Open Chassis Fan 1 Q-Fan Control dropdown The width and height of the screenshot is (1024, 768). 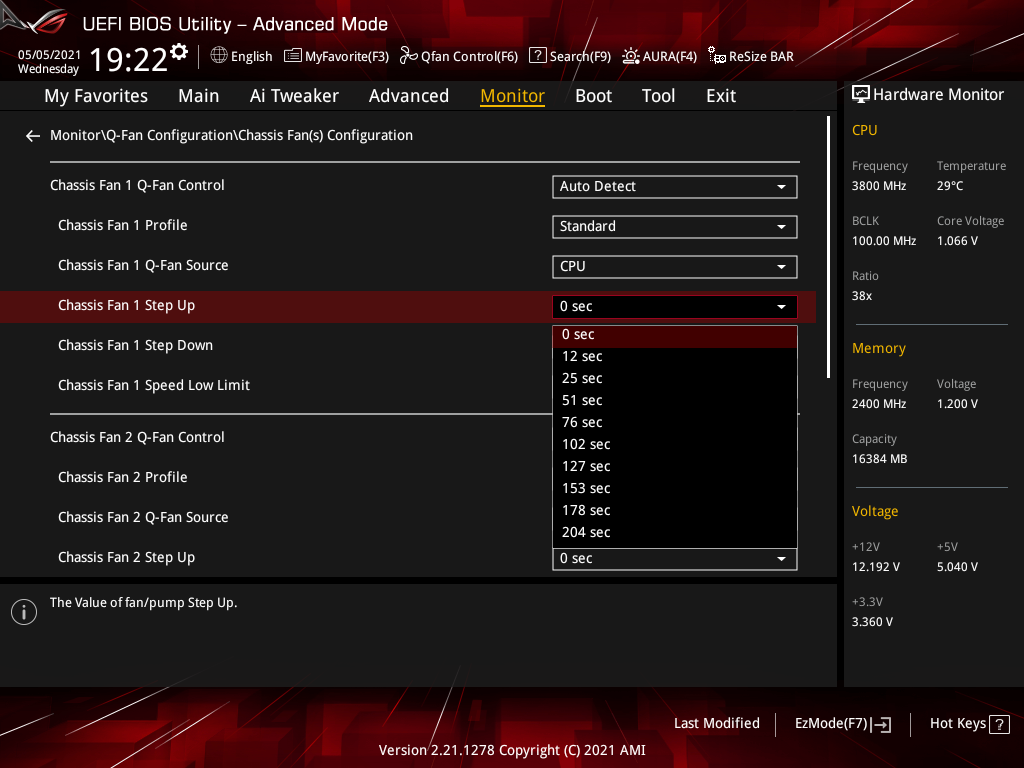(675, 187)
